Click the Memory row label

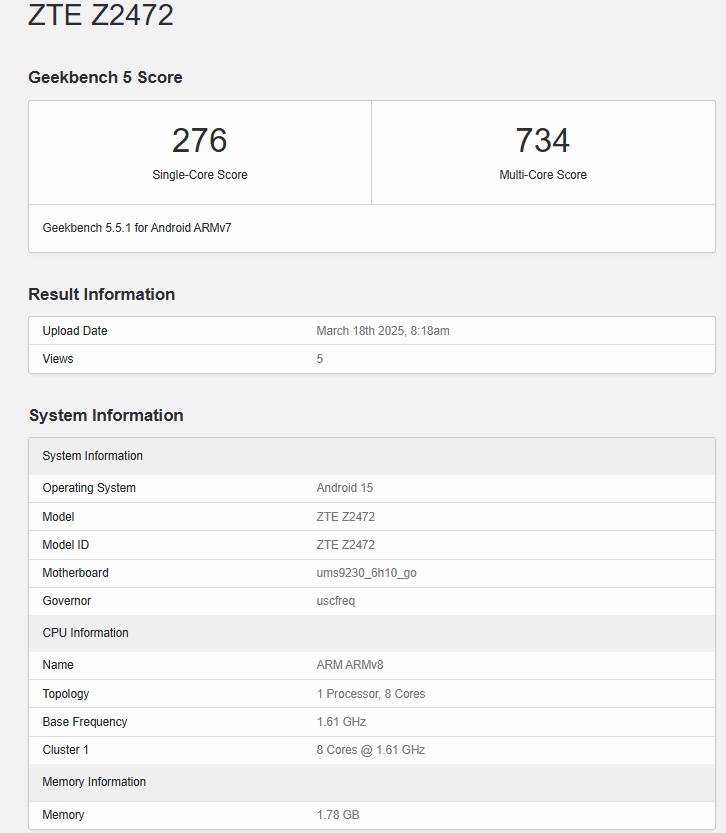[63, 815]
